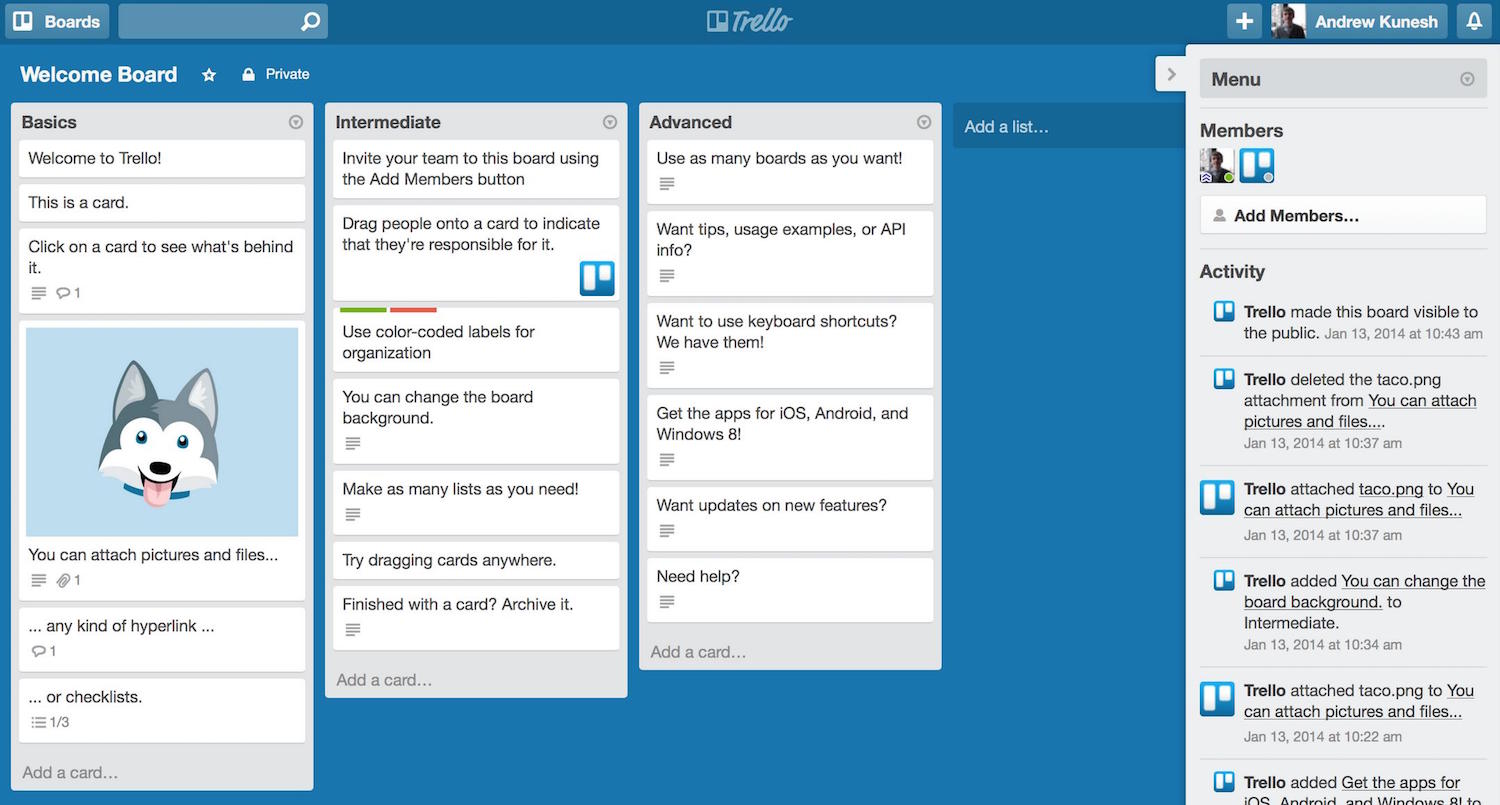Click the search magnifier icon
Viewport: 1500px width, 805px height.
tap(310, 21)
